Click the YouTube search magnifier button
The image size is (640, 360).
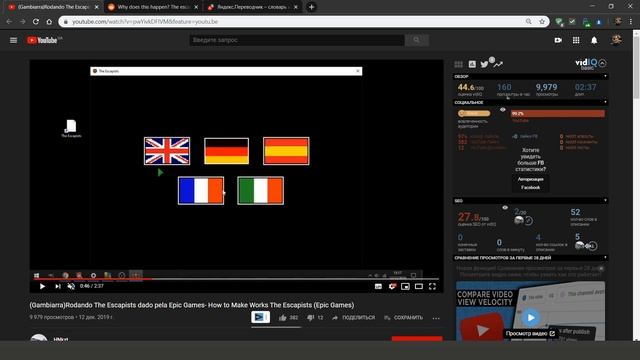pos(416,40)
